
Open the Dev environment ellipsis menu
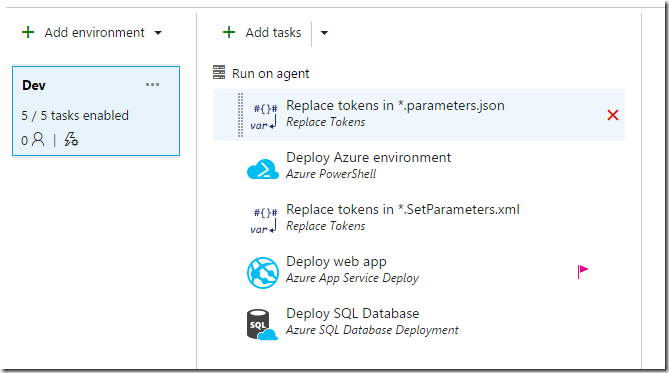pos(152,85)
